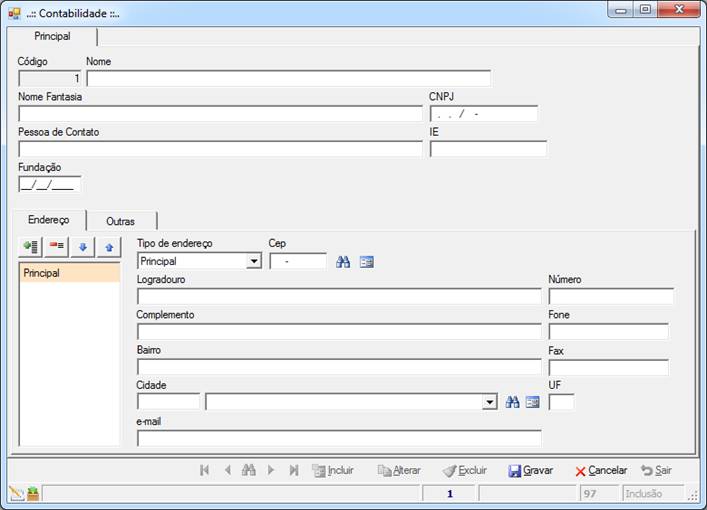This screenshot has width=707, height=510.
Task: Click the Cidade code field
Action: click(168, 401)
